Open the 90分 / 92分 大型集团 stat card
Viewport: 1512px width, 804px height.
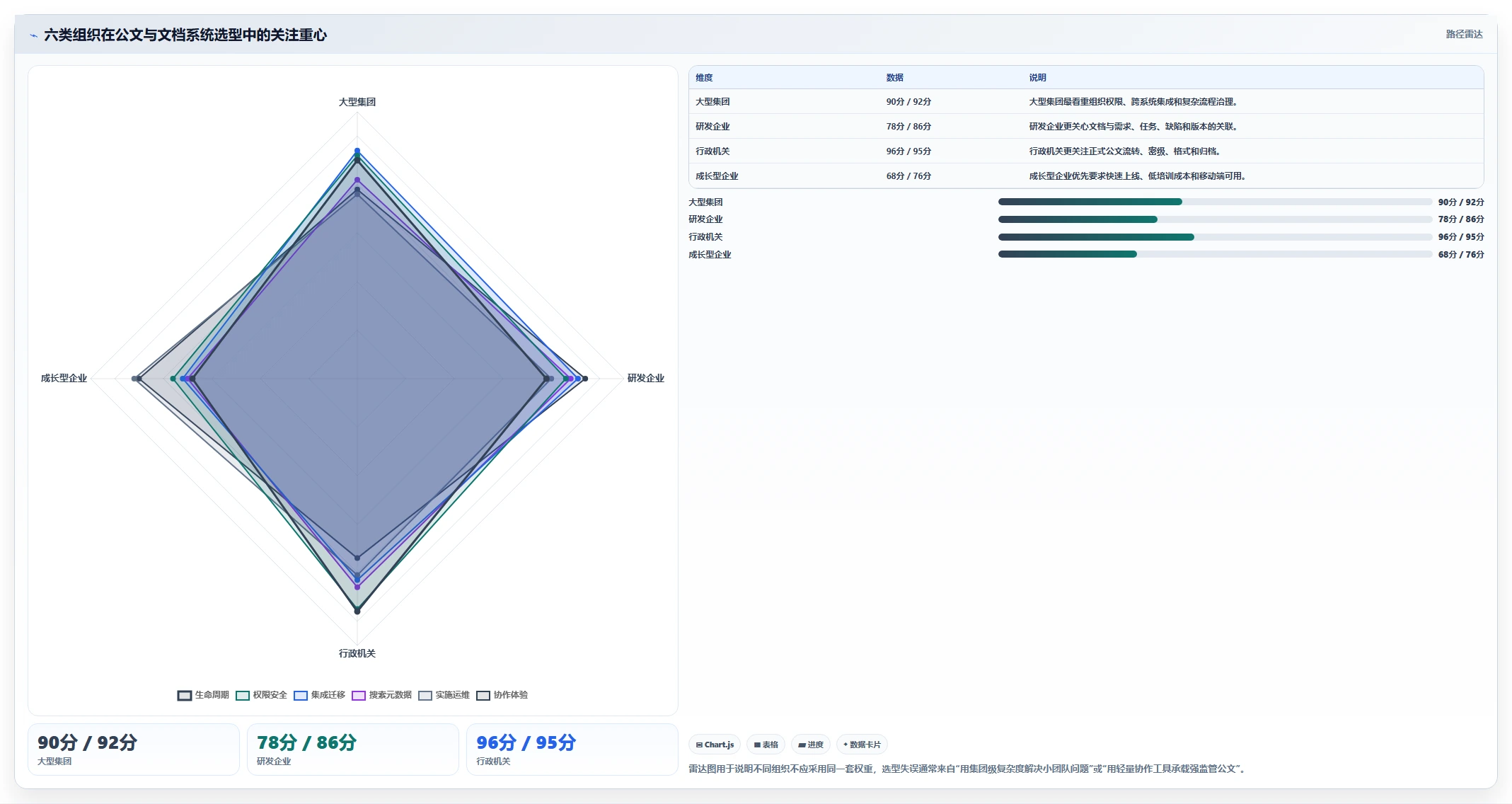134,750
